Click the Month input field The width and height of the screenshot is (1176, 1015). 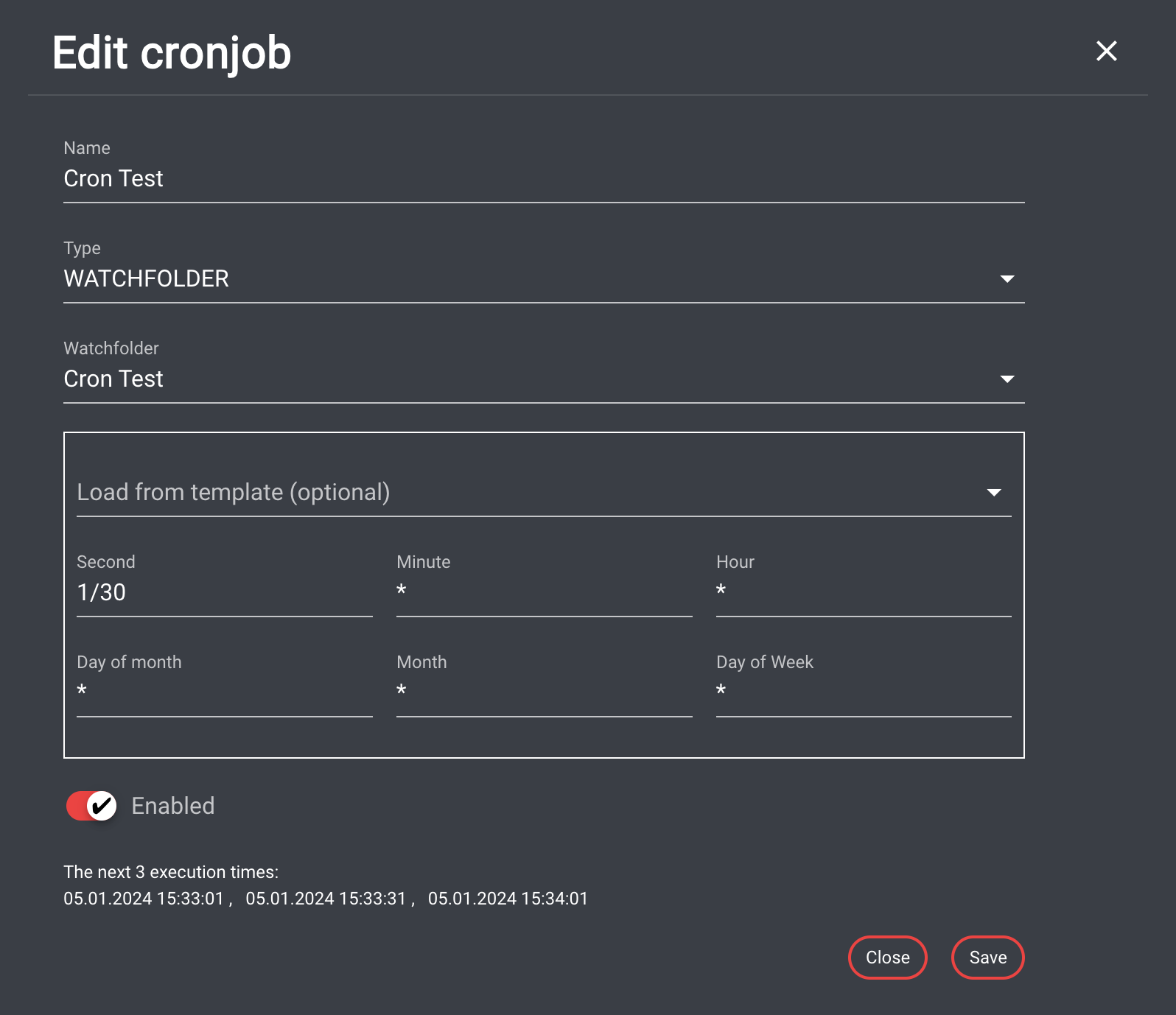coord(544,692)
